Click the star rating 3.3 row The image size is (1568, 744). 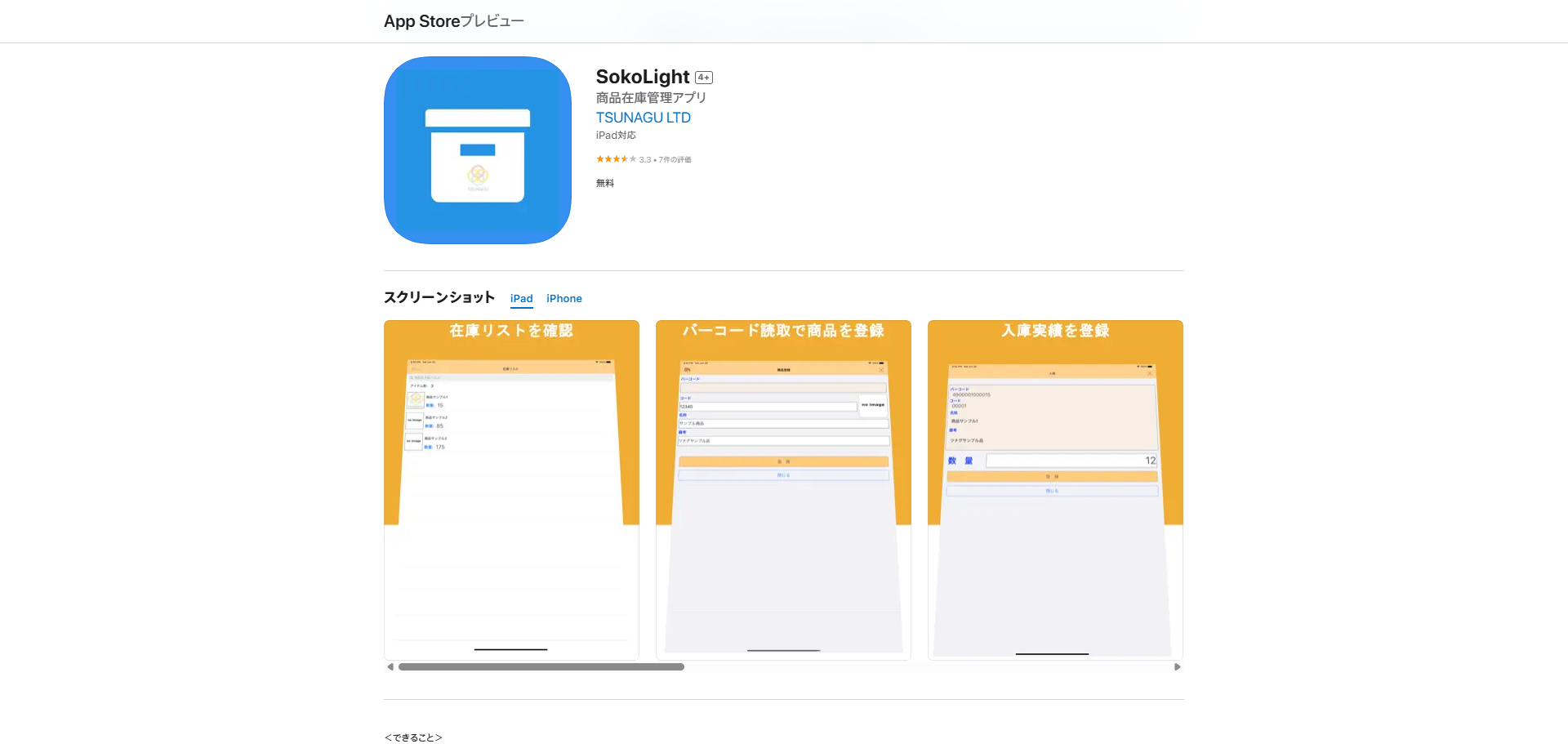click(x=644, y=159)
